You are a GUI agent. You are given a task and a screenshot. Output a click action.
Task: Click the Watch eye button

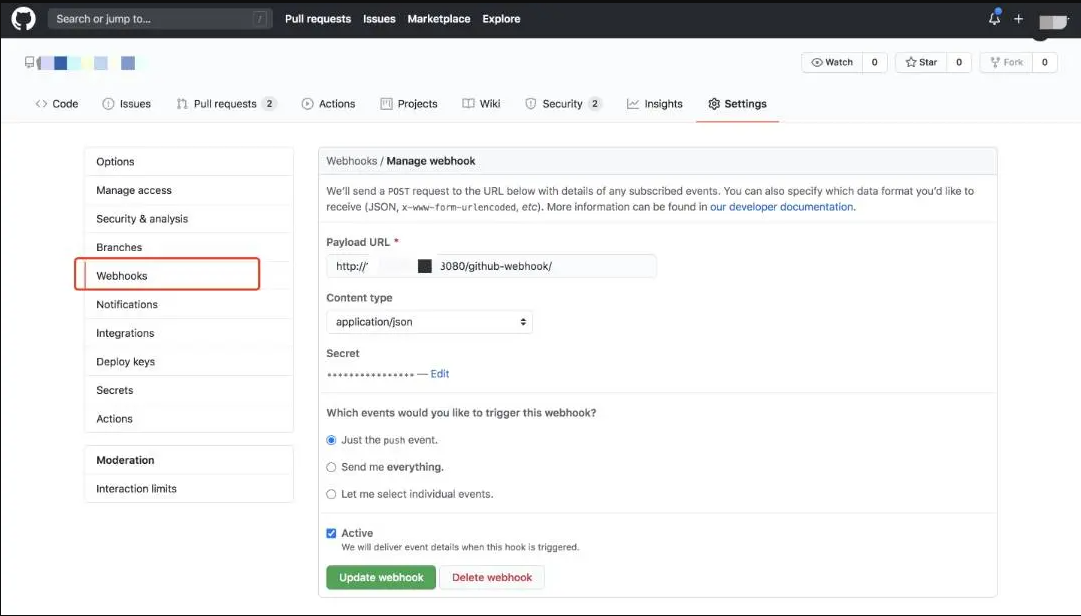pyautogui.click(x=833, y=62)
